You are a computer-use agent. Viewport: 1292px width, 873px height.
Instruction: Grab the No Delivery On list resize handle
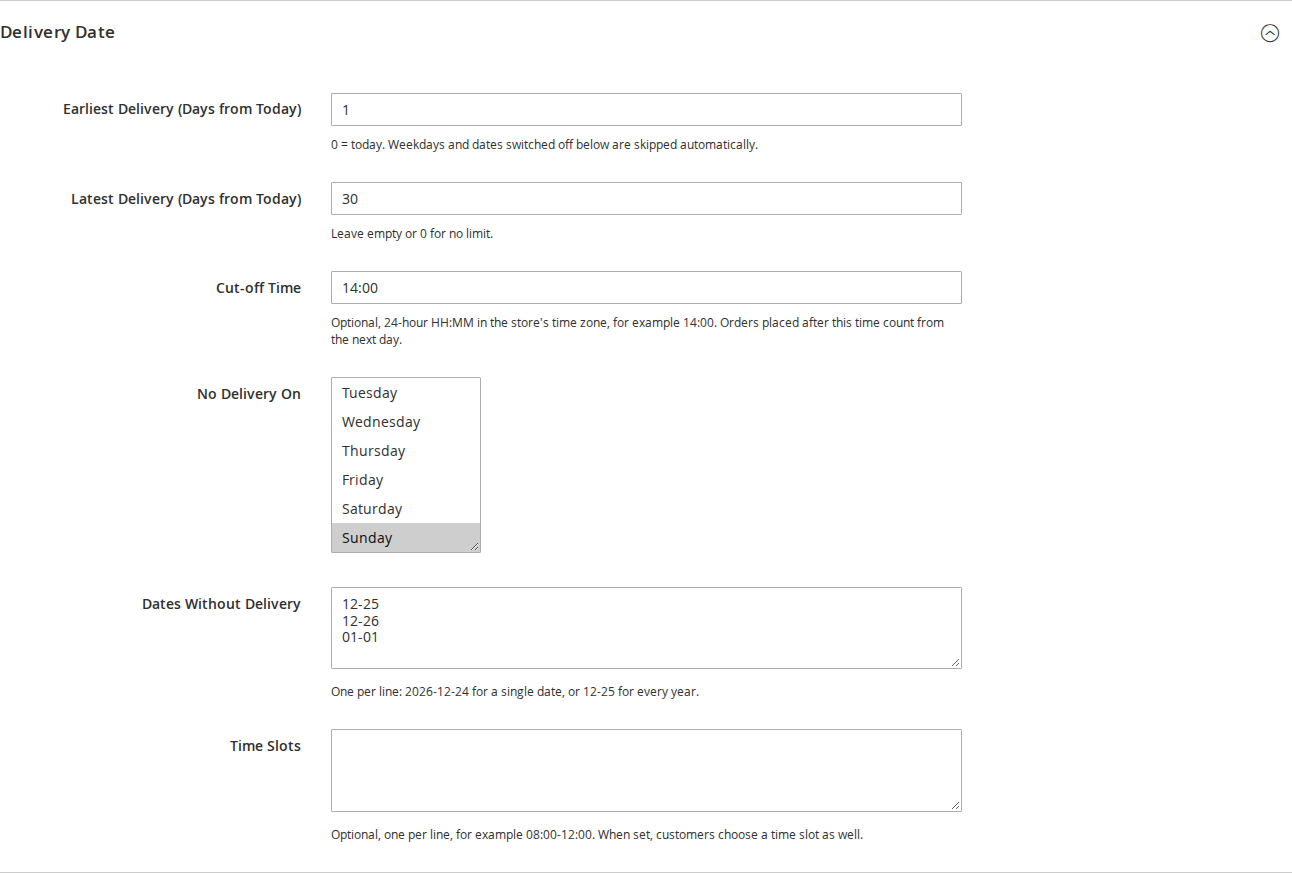[x=474, y=546]
